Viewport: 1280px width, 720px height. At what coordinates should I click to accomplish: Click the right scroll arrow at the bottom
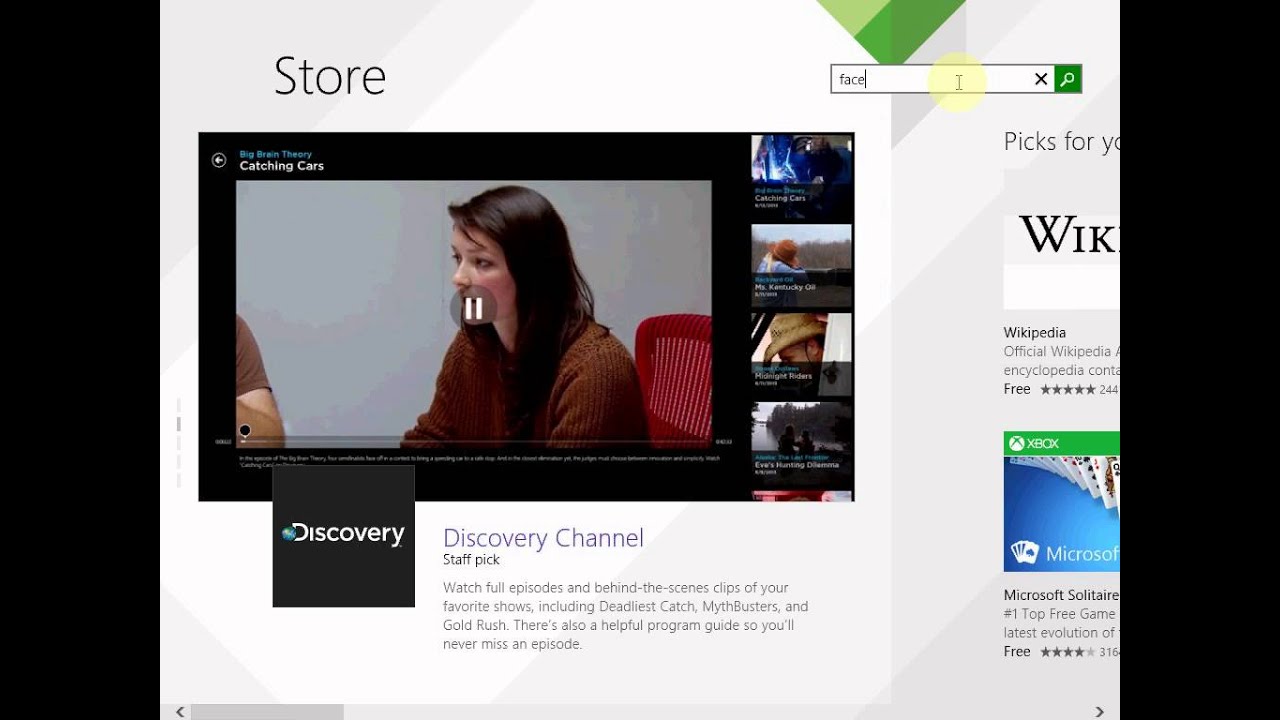[x=1099, y=712]
